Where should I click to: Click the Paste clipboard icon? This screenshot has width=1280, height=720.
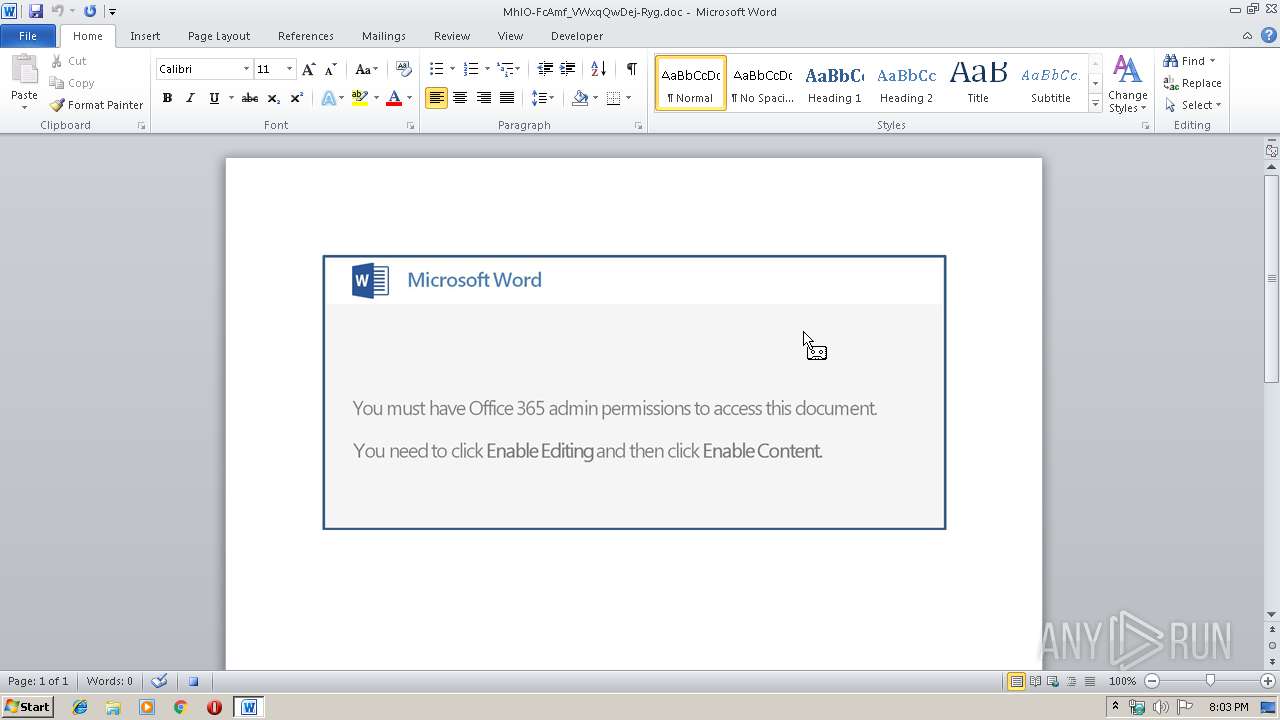pos(24,69)
